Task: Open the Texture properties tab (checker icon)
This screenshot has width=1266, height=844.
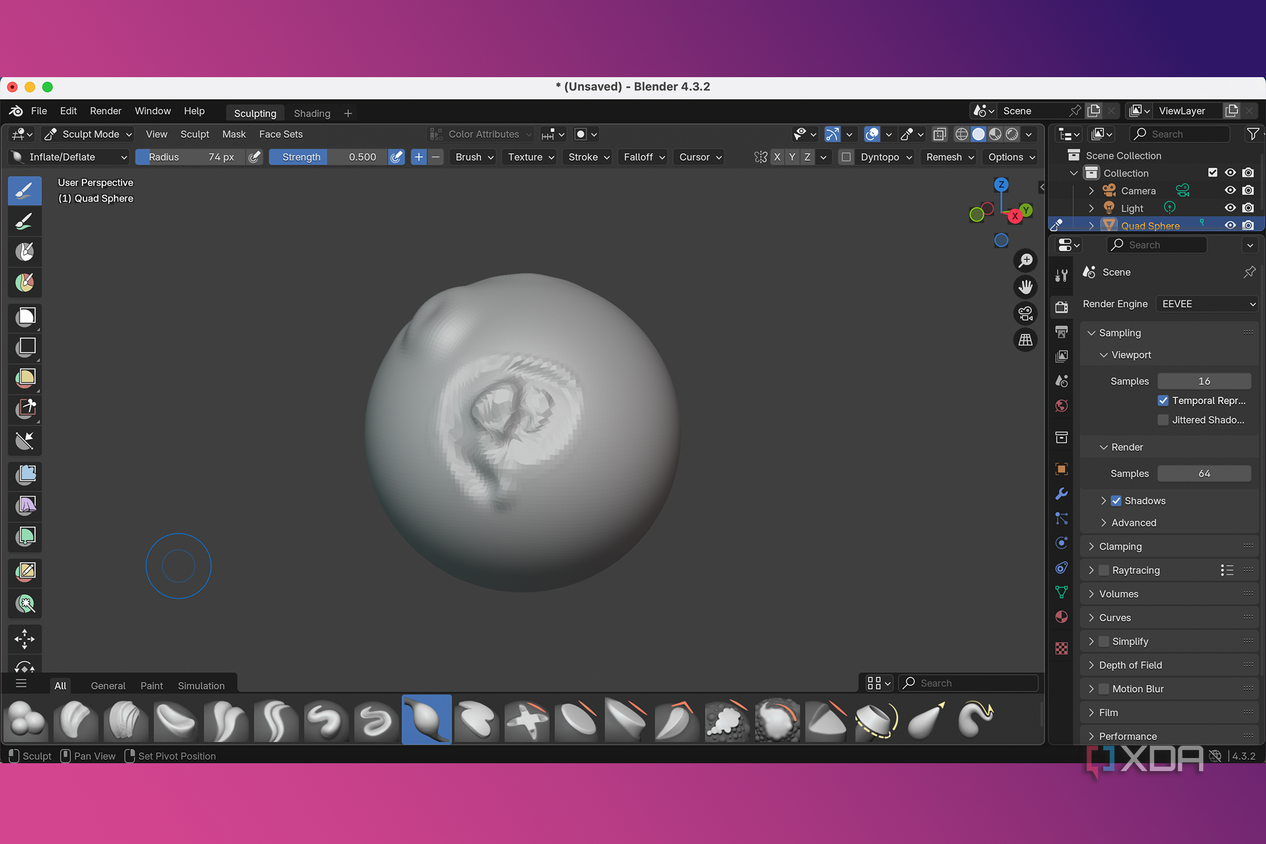Action: point(1061,648)
